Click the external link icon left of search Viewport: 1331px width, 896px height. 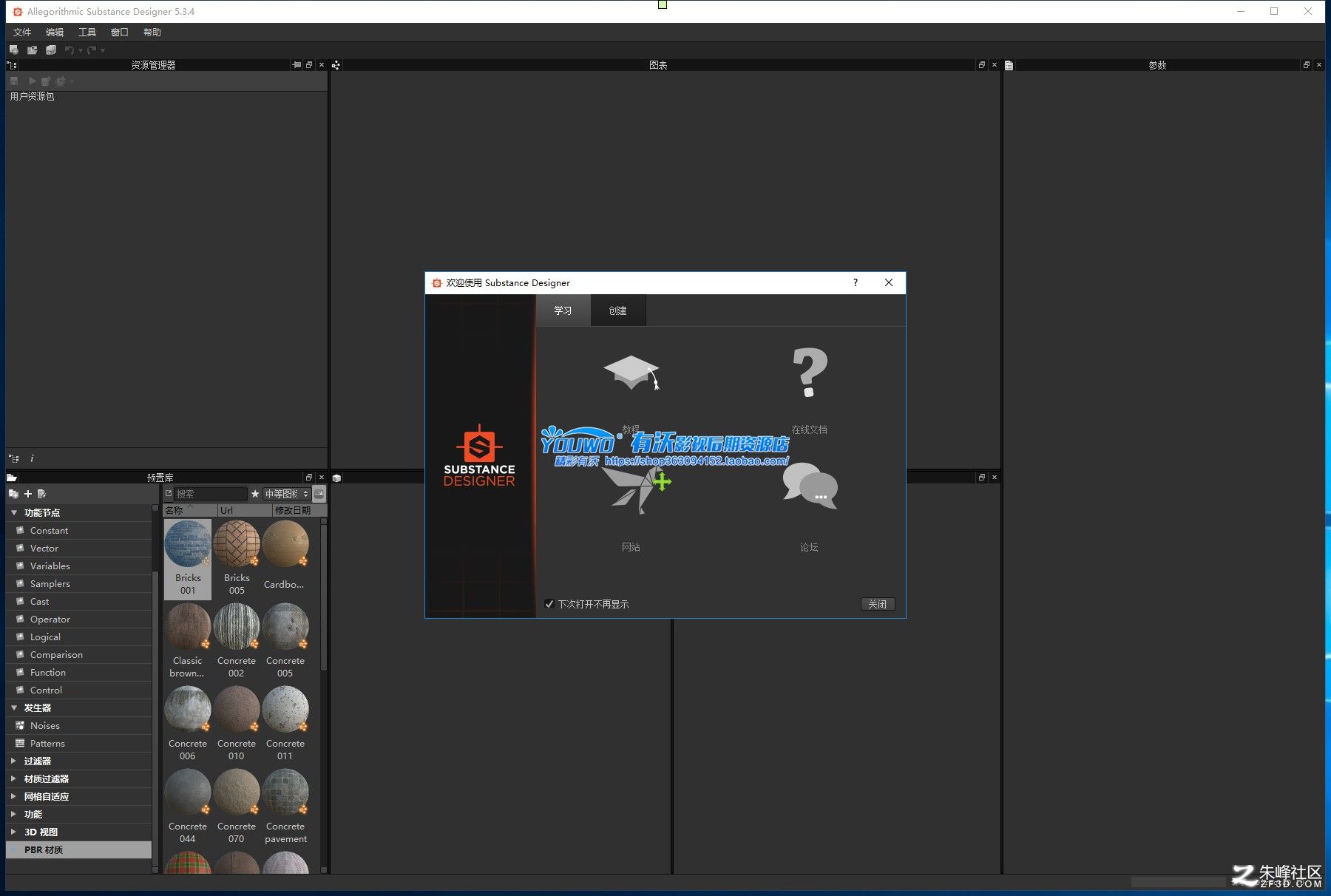click(x=169, y=493)
